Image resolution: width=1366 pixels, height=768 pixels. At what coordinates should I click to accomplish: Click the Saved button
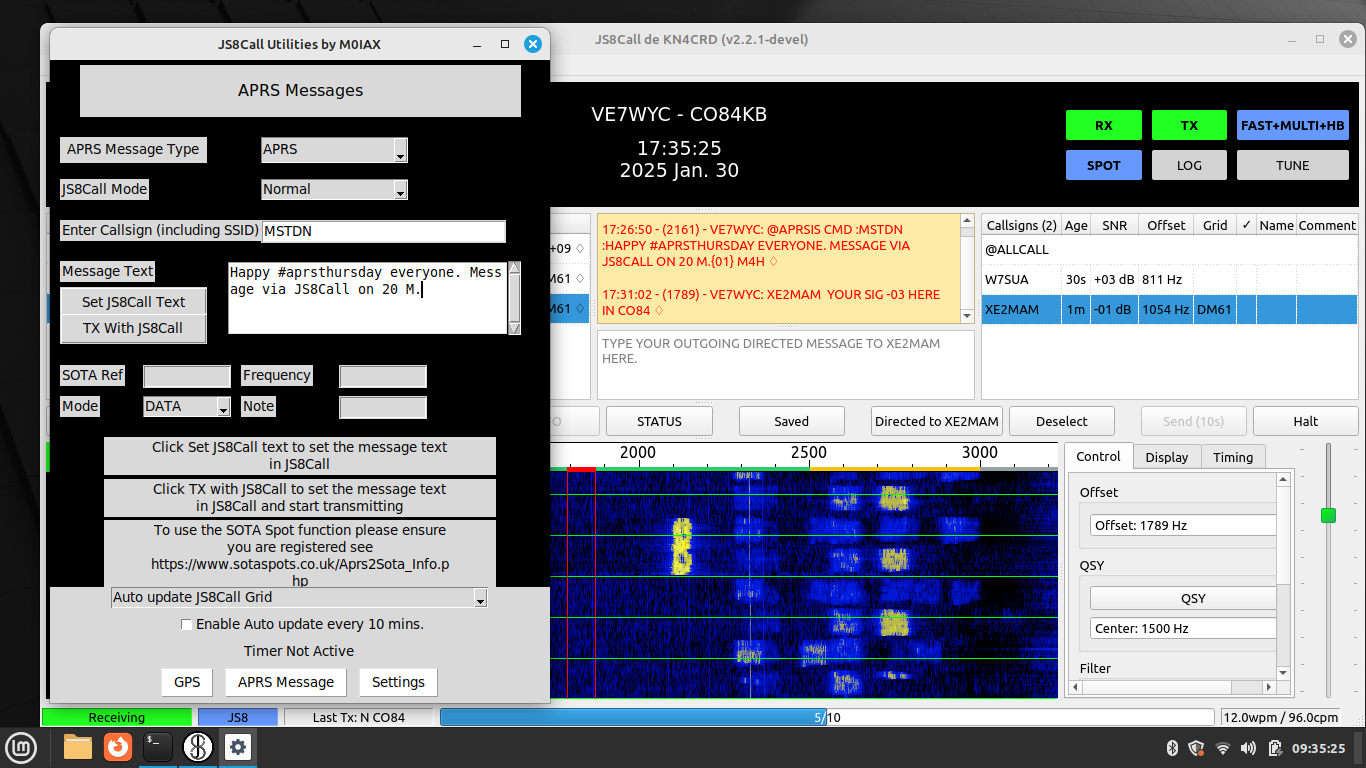(791, 421)
